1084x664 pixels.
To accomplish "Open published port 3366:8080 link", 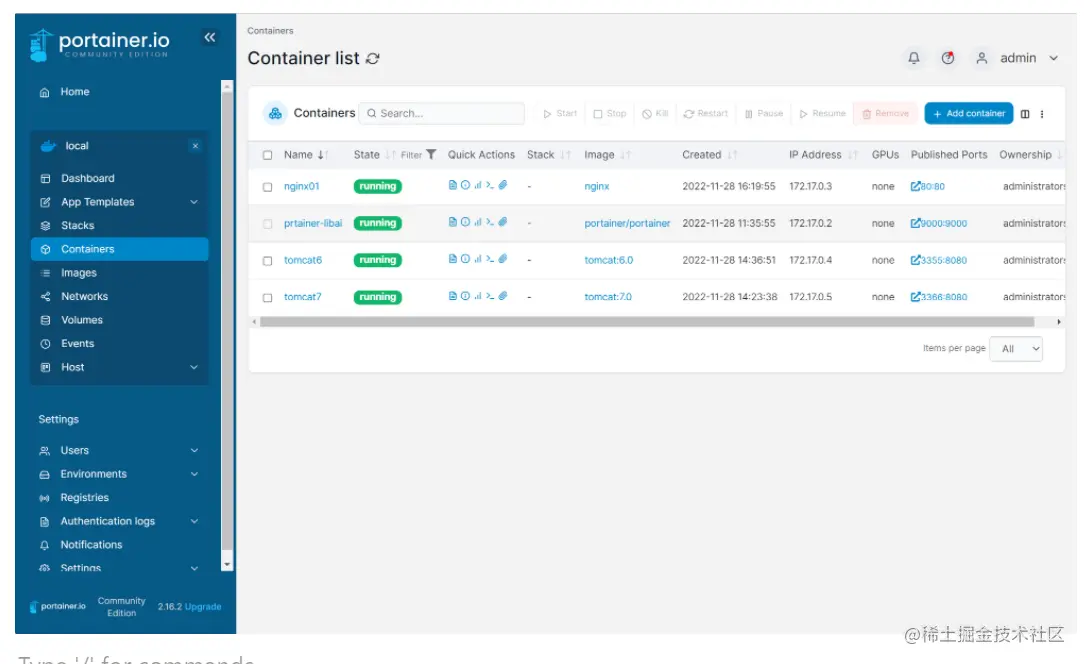I will 939,297.
